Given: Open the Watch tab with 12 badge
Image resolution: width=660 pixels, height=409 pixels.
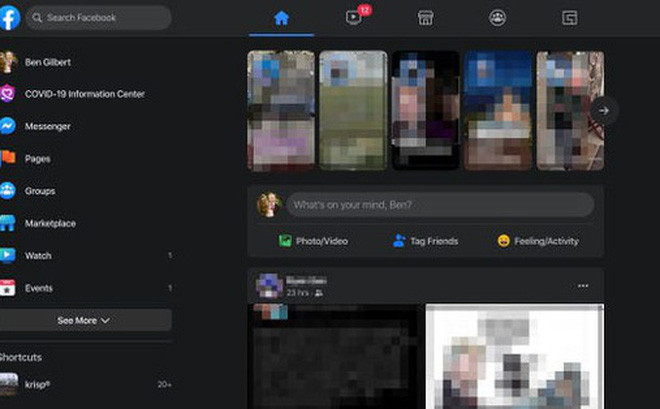Looking at the screenshot, I should point(354,18).
